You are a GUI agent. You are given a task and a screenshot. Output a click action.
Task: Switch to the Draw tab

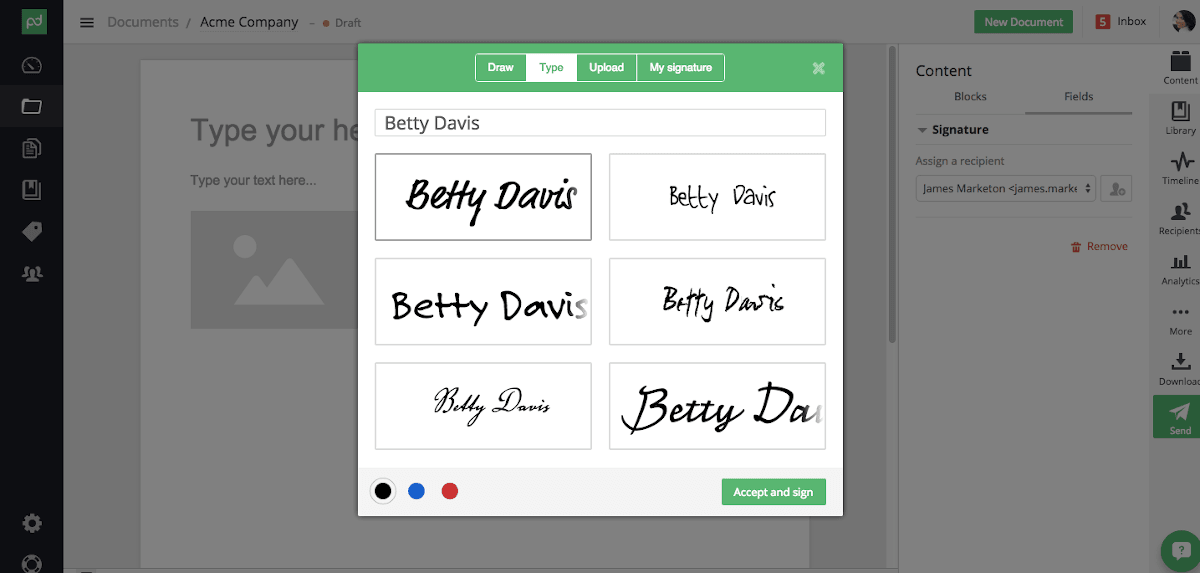(x=500, y=68)
